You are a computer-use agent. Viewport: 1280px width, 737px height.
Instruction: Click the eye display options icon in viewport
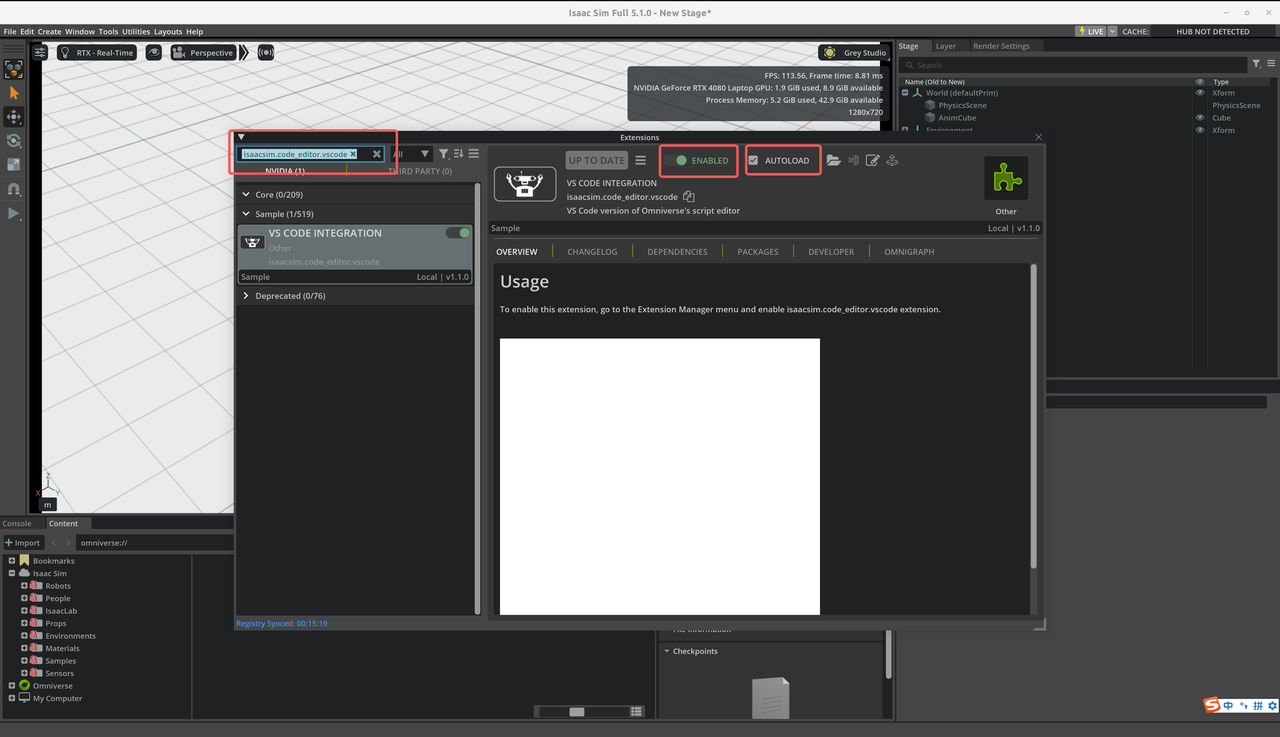tap(154, 52)
